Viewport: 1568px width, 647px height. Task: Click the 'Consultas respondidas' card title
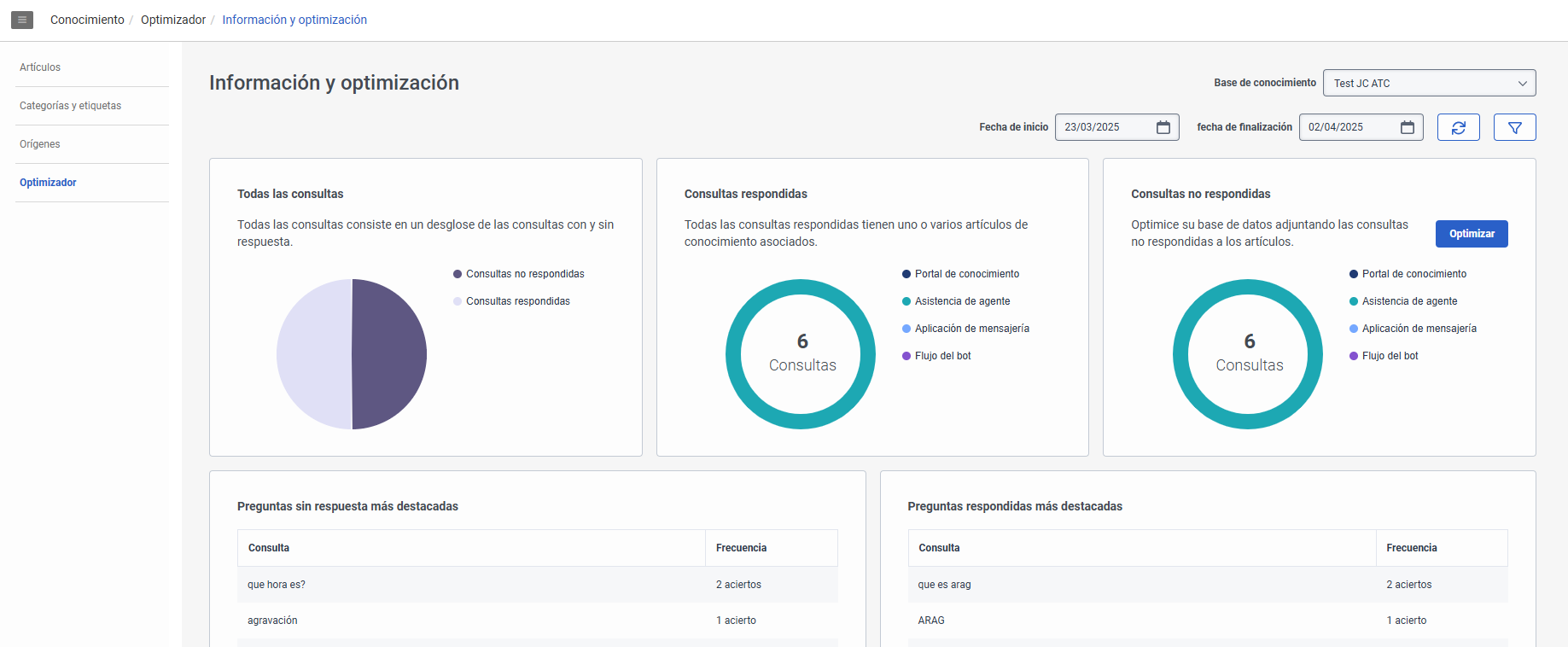(x=746, y=194)
